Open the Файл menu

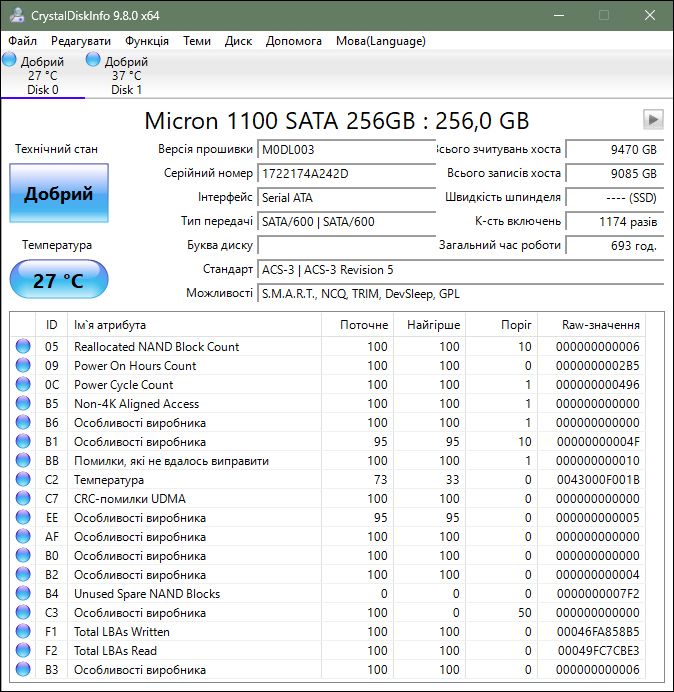click(x=23, y=41)
